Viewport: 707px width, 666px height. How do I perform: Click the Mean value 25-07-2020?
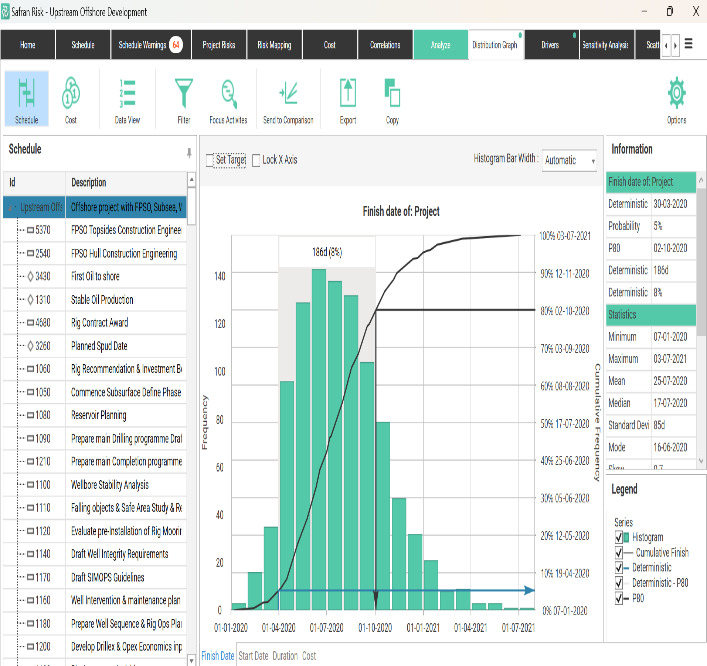670,381
